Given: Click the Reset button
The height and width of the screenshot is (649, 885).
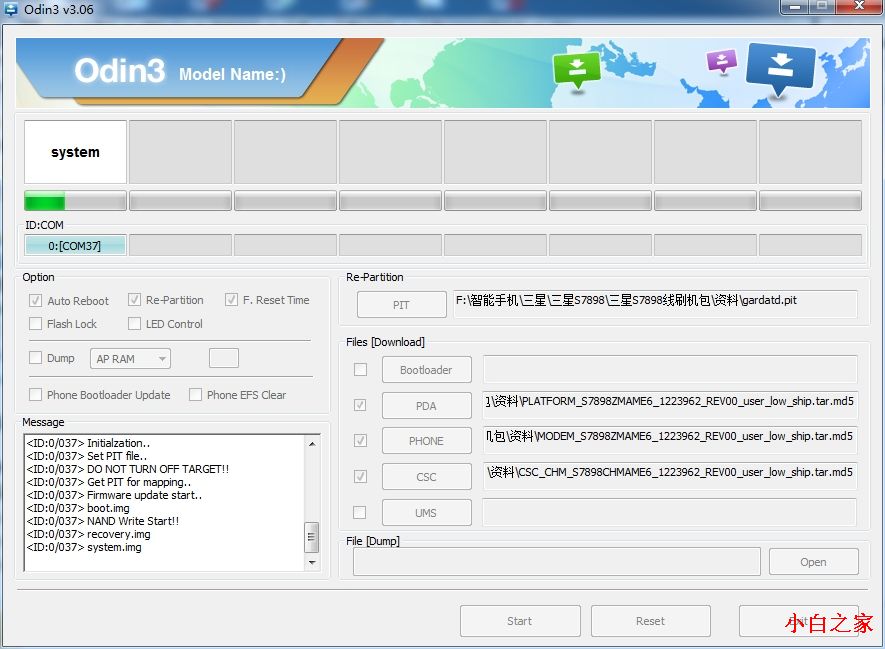Looking at the screenshot, I should [x=651, y=621].
